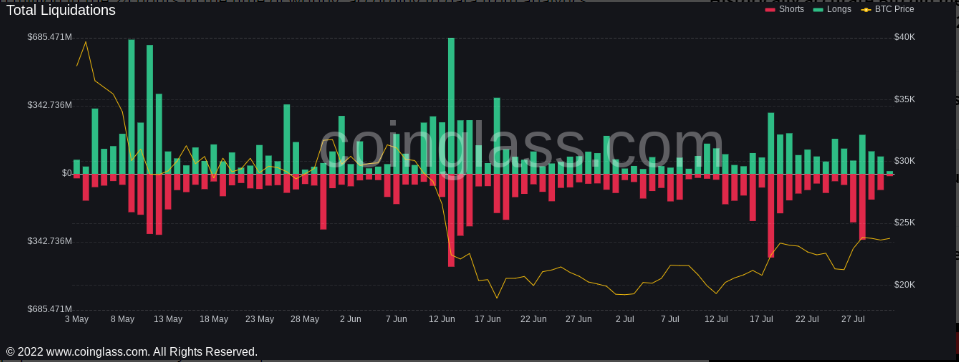This screenshot has height=362, width=959.
Task: Select the x-axis label 7 Jun
Action: pos(396,319)
